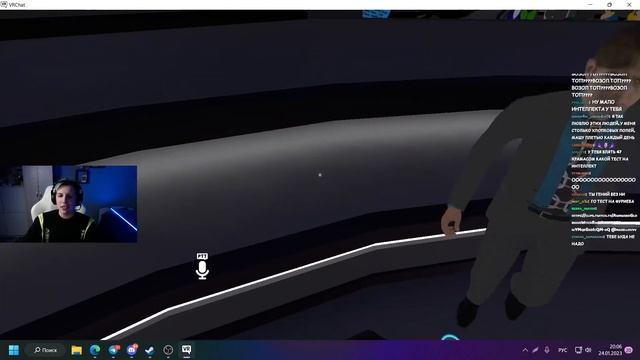Click chat message 'ТЕБЕ КУДА НЕ НАДО'
Screen dimensions: 640x360
tap(603, 240)
